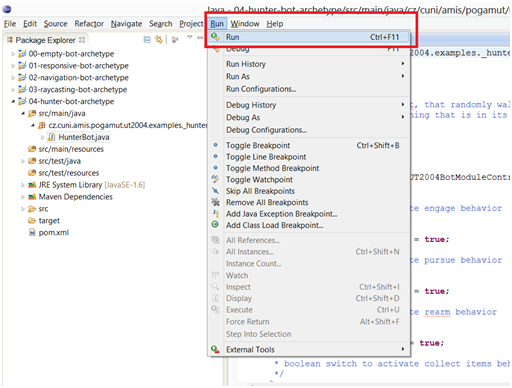Screen dimensions: 512x388
Task: Click the Maven Dependencies library icon
Action: (x=32, y=197)
